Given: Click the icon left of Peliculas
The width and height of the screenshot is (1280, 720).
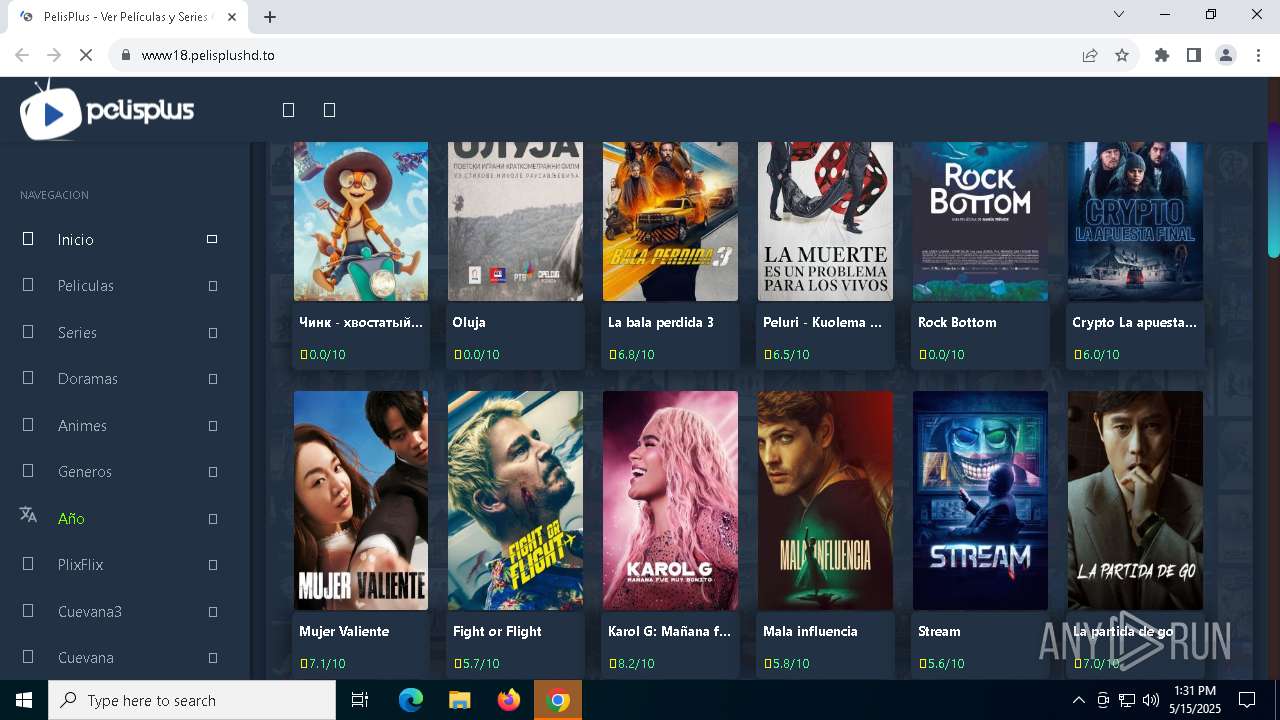Looking at the screenshot, I should click(x=28, y=285).
